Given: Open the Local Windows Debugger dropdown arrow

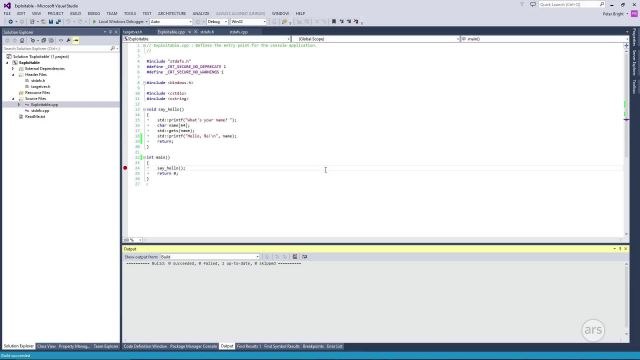Looking at the screenshot, I should (x=147, y=21).
